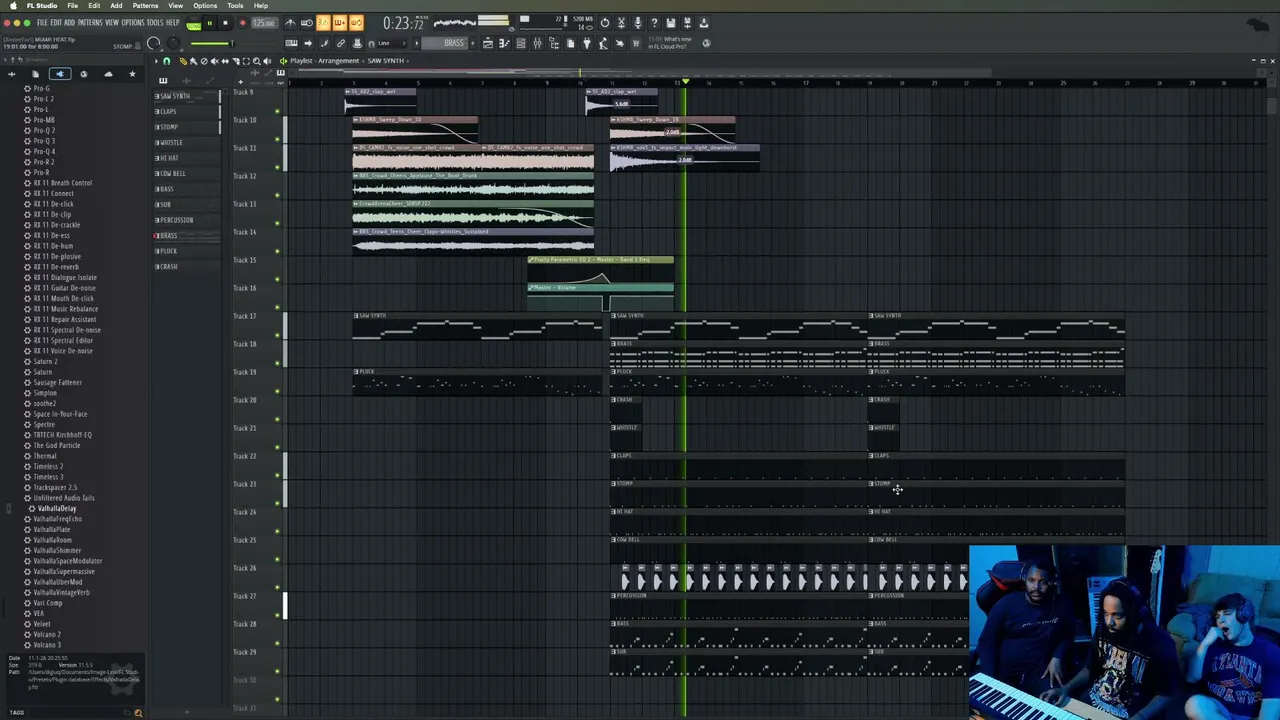
Task: Open the Channel rack view icon
Action: [521, 43]
